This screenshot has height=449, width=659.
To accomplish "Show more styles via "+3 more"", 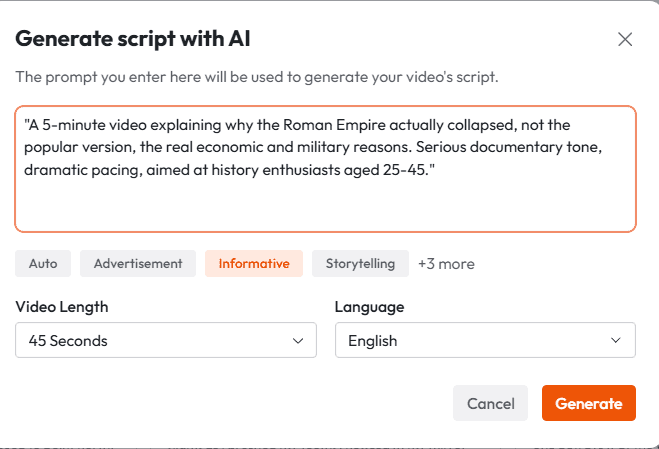I will coord(446,264).
